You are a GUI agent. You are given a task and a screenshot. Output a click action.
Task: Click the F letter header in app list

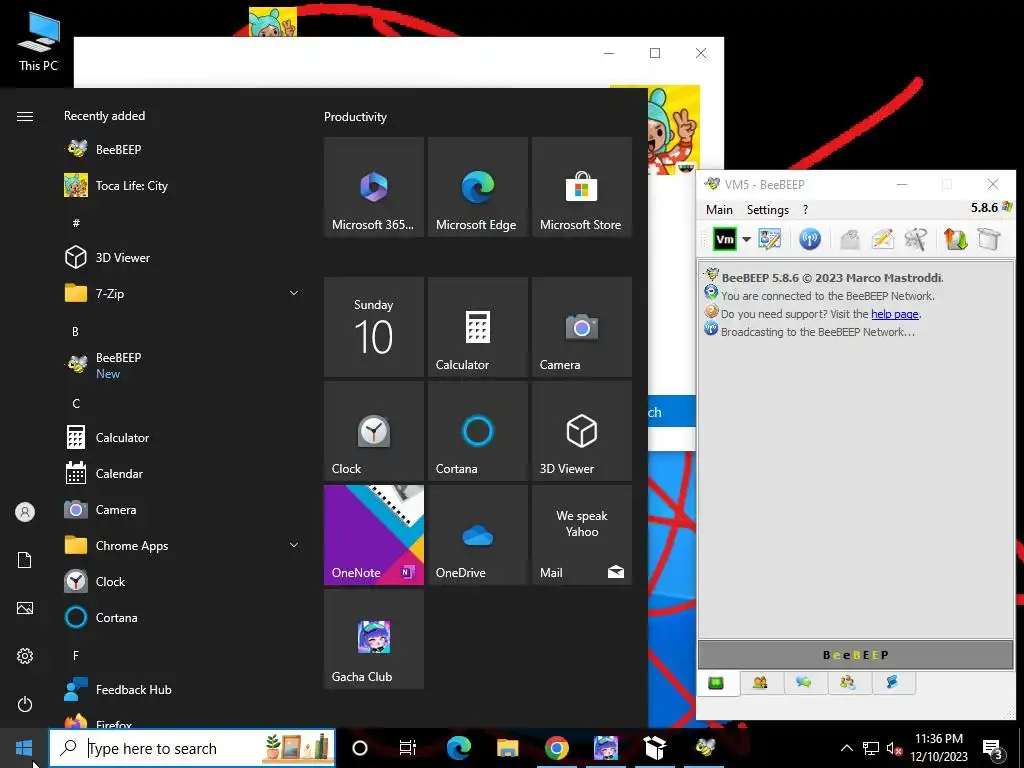tap(76, 654)
